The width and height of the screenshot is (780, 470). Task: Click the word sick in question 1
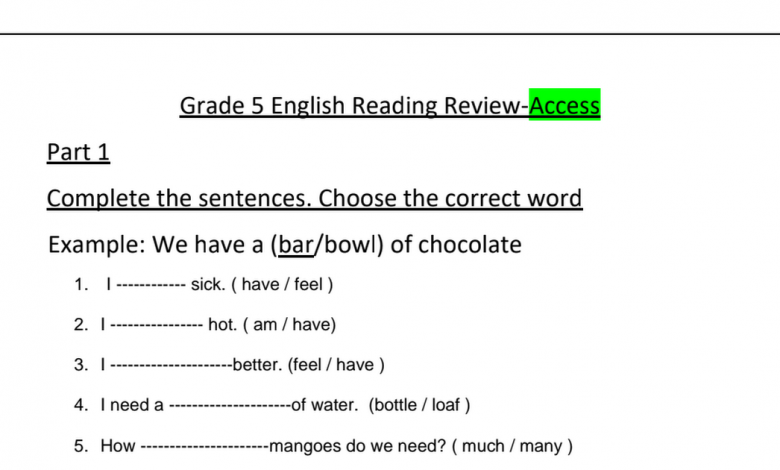[x=206, y=284]
